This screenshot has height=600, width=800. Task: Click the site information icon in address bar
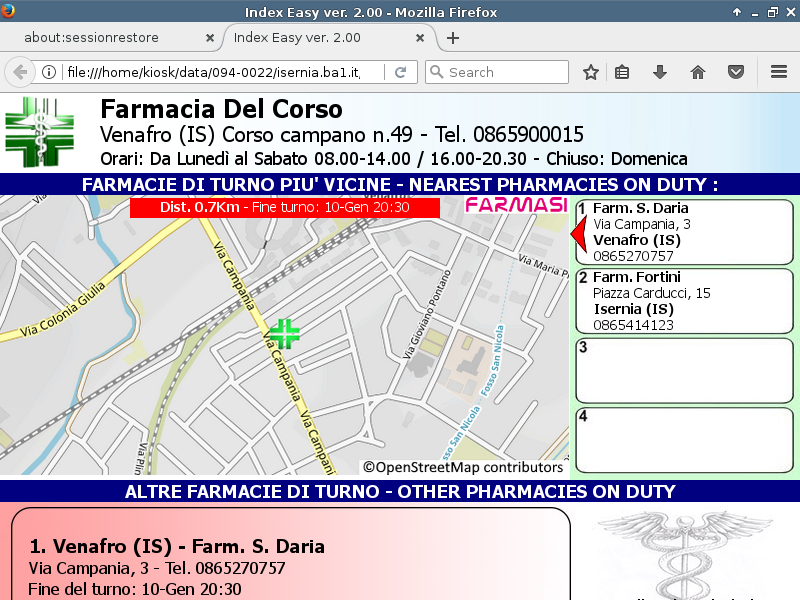pyautogui.click(x=48, y=72)
